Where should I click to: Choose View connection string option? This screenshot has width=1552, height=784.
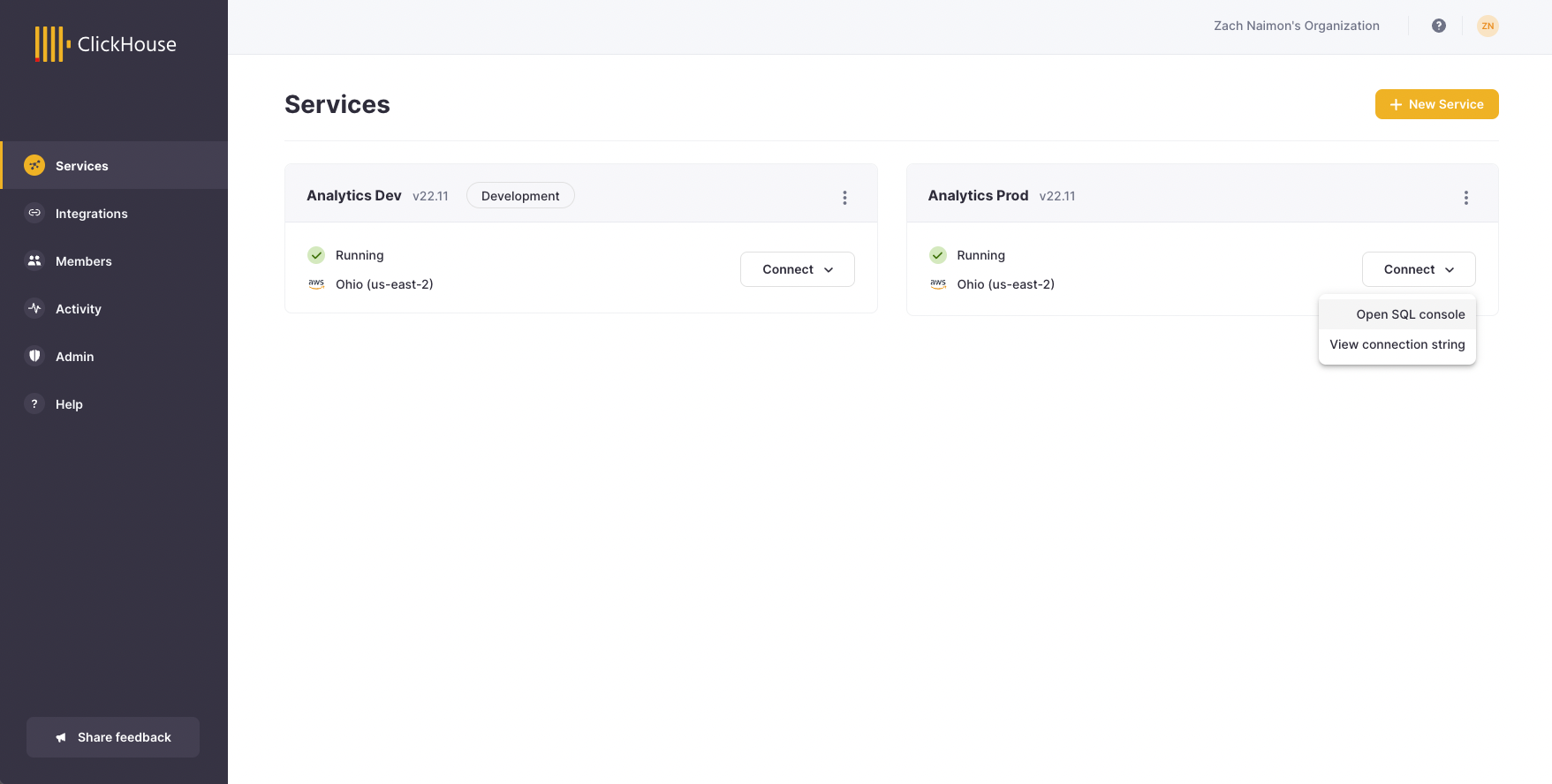[x=1397, y=344]
